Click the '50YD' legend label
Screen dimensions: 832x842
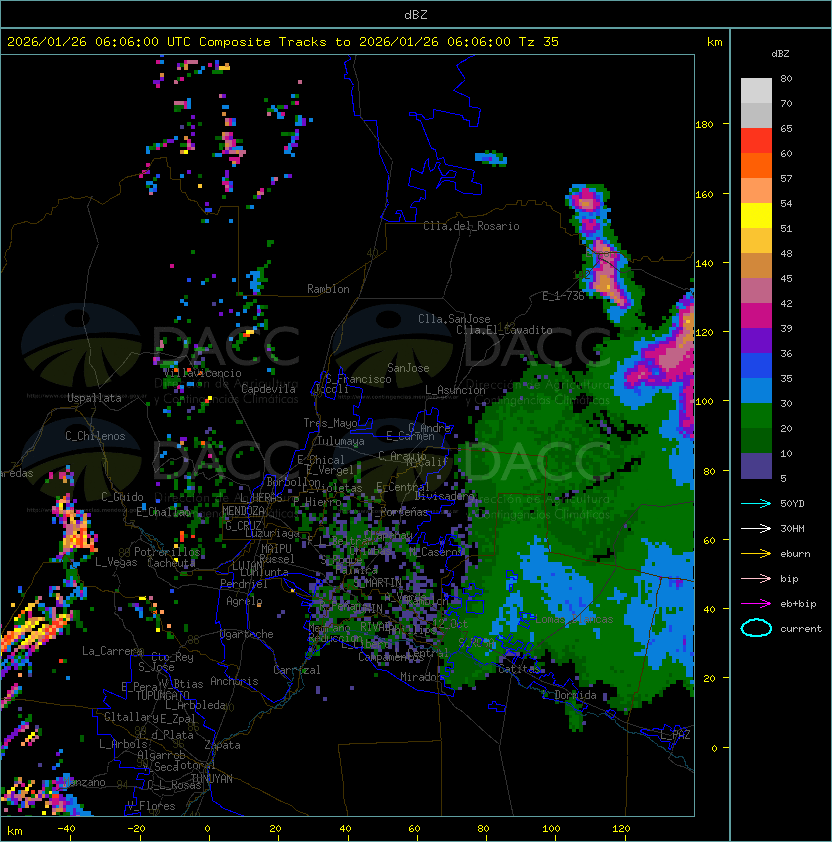pos(792,503)
